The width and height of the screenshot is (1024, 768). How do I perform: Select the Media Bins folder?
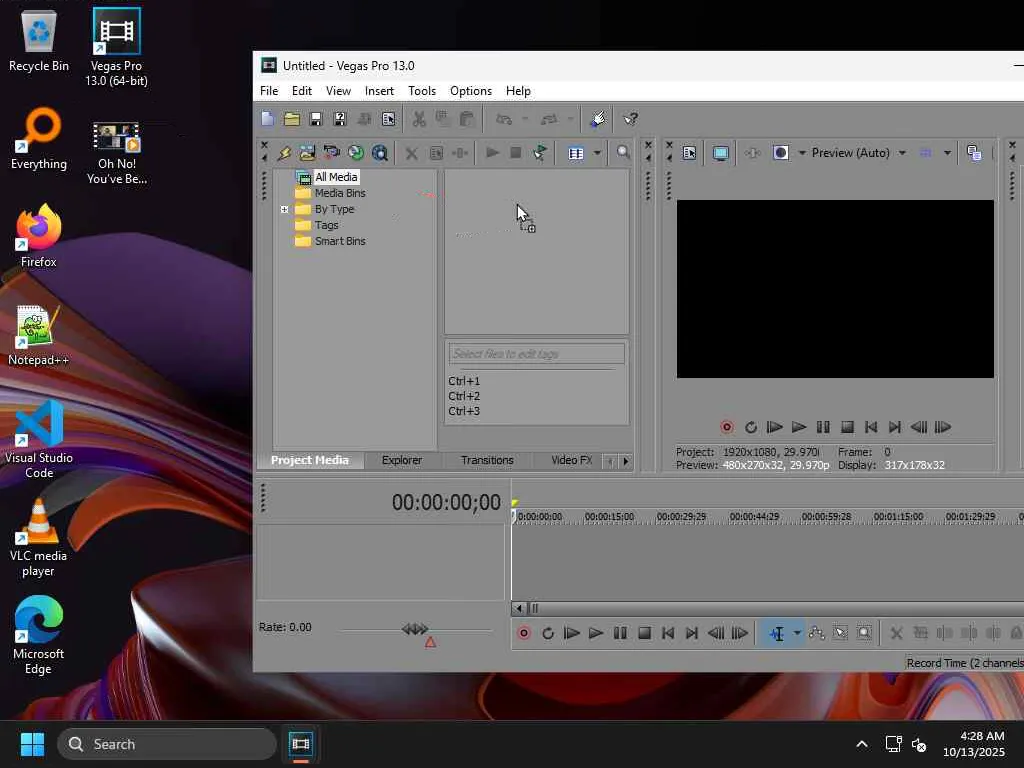point(340,193)
